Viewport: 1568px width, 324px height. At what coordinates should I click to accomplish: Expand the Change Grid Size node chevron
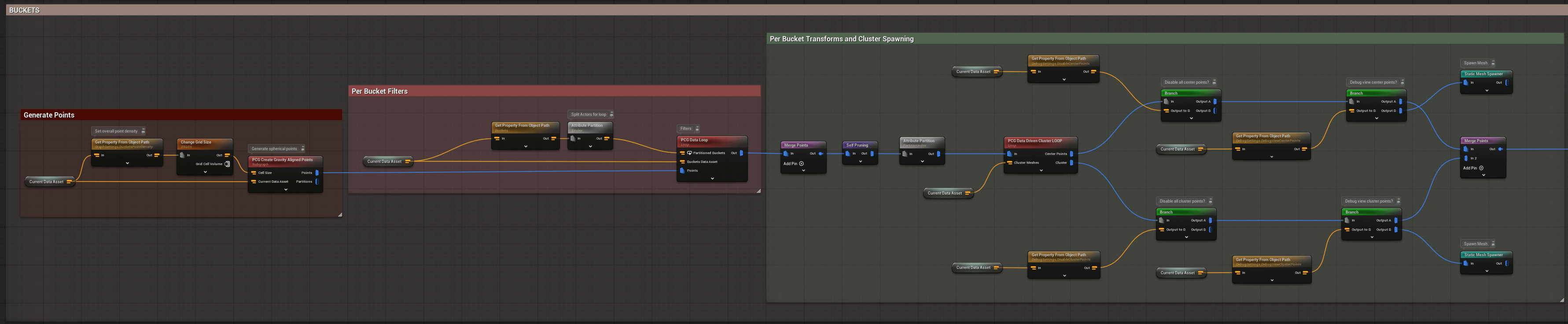tap(205, 172)
